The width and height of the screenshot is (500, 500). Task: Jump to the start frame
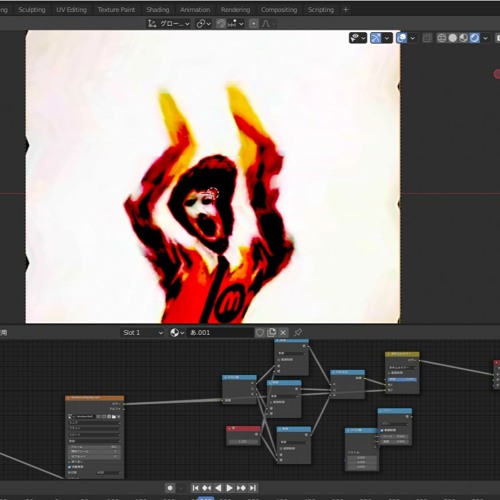(196, 488)
